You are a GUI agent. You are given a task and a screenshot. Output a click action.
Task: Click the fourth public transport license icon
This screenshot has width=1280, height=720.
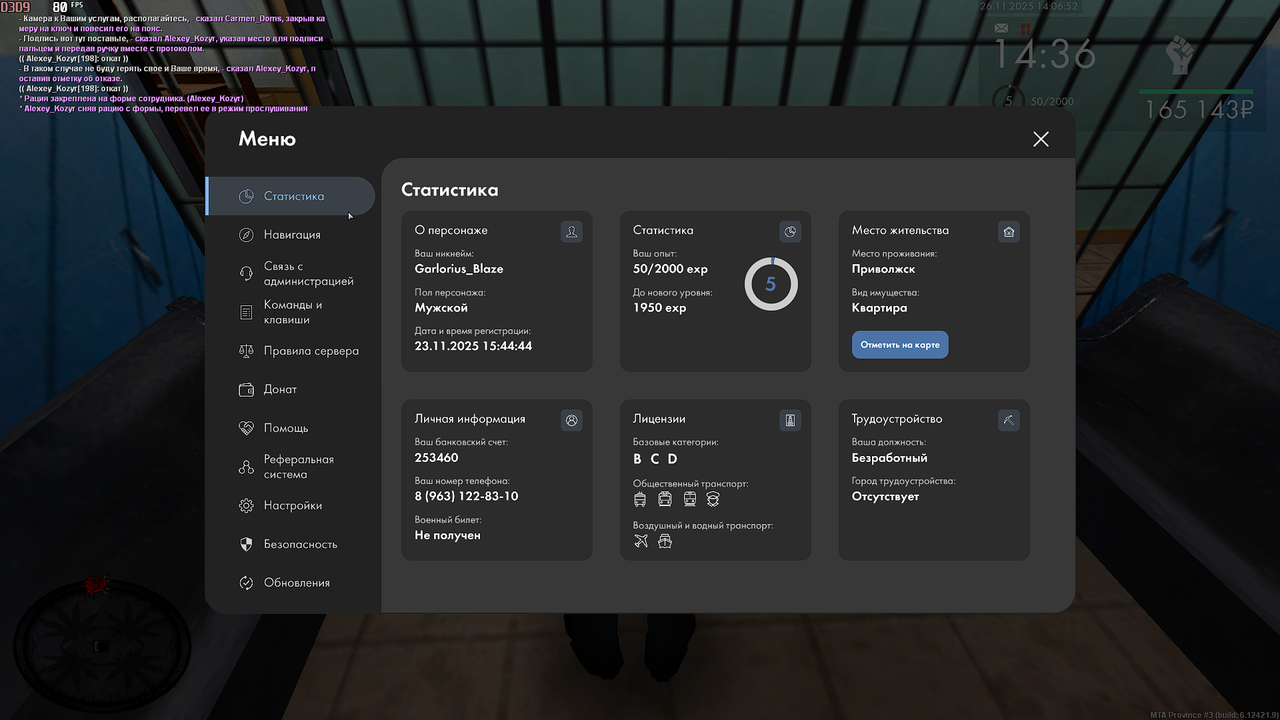(713, 498)
